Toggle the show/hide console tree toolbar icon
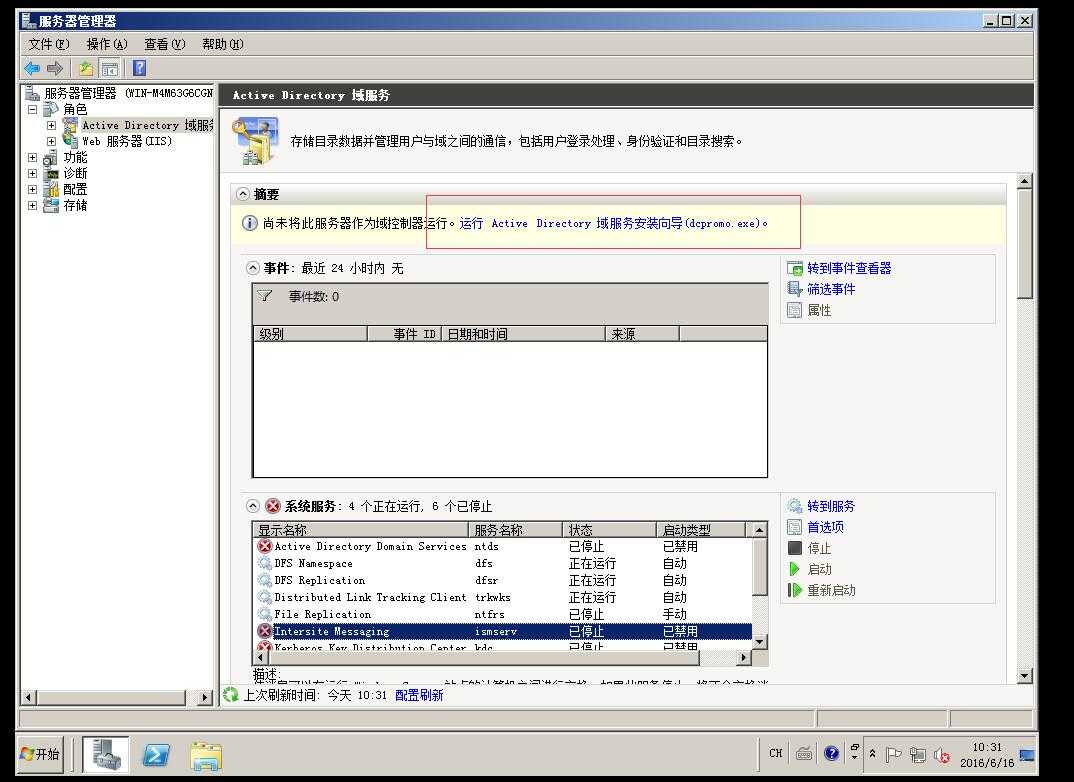 click(x=110, y=68)
